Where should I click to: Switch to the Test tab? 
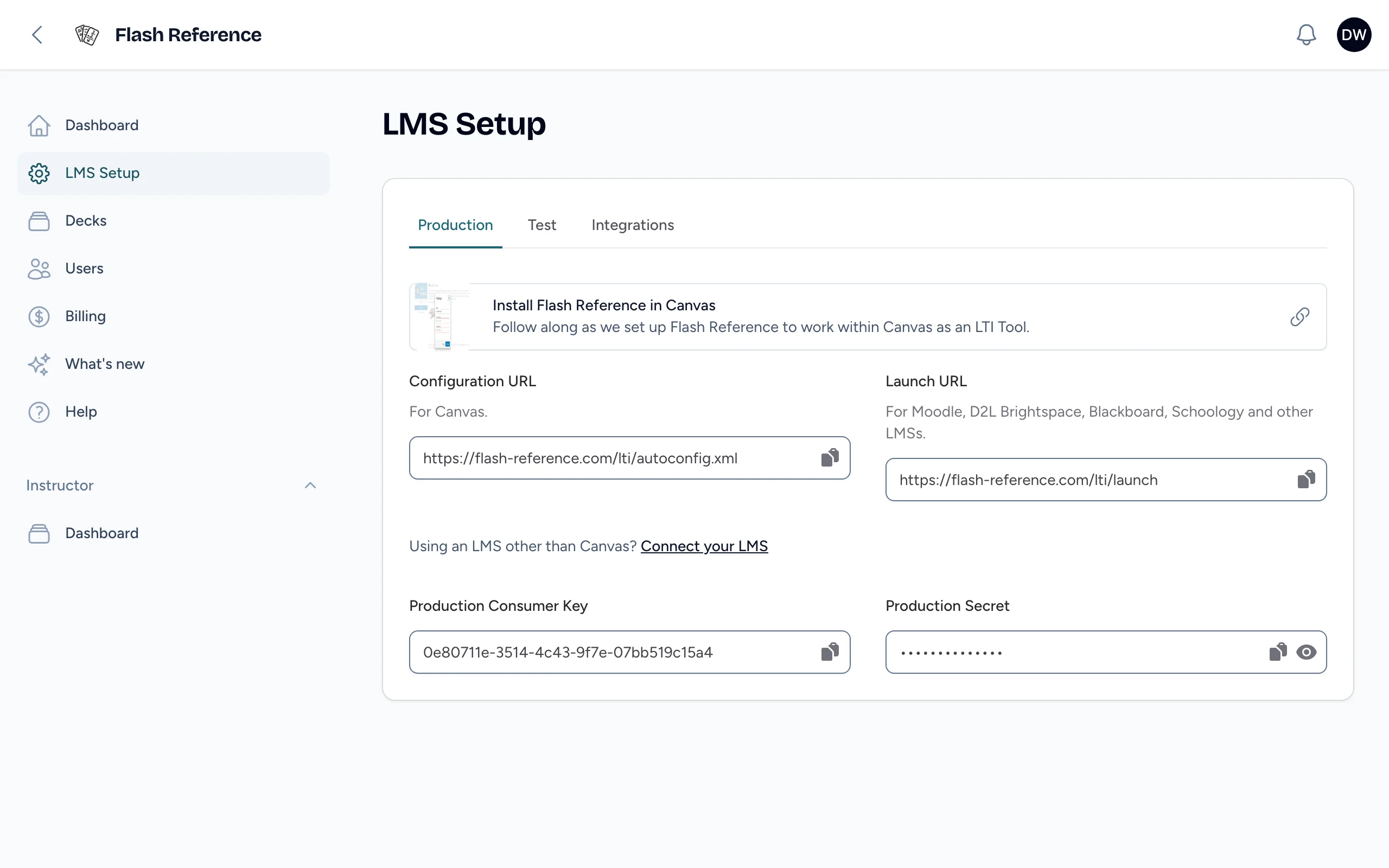click(542, 225)
